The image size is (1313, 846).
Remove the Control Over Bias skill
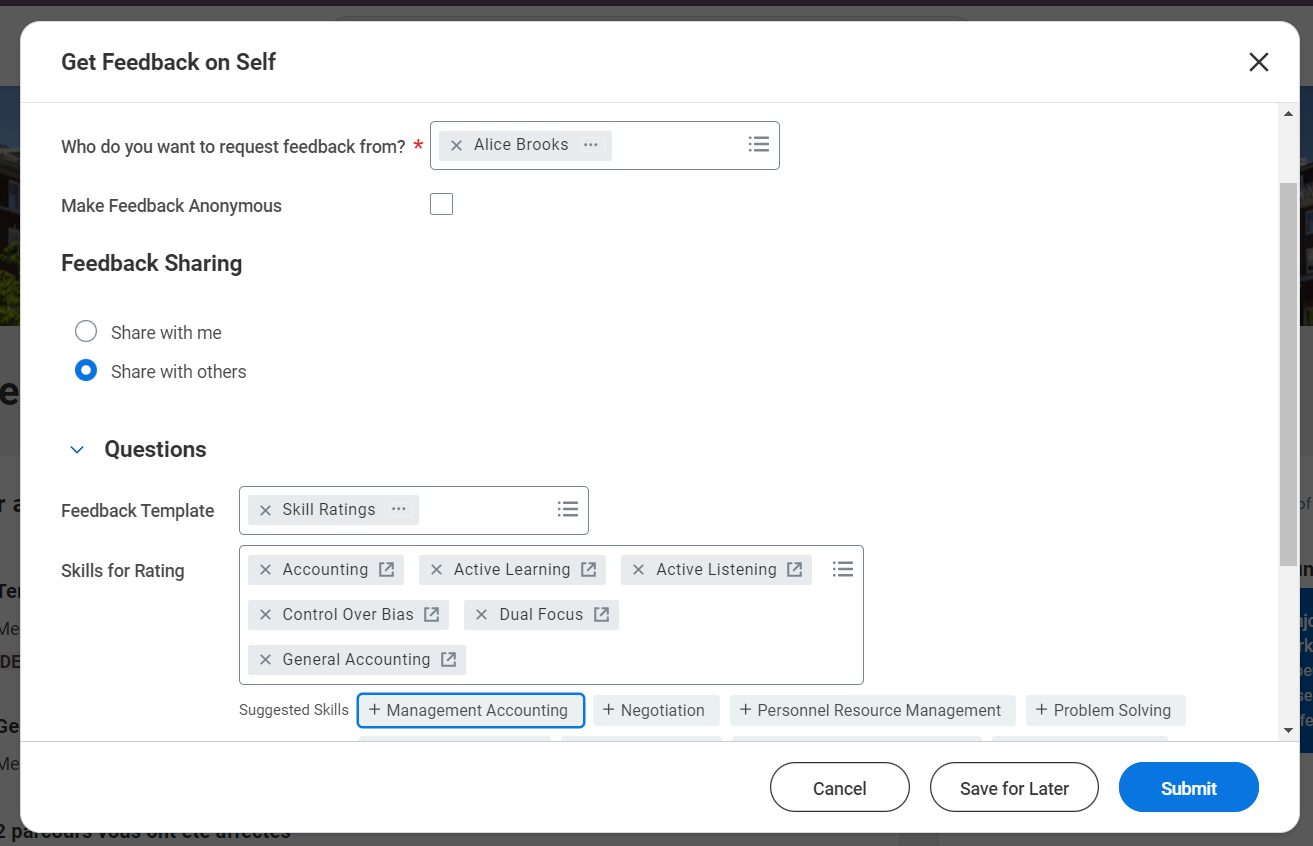point(265,615)
